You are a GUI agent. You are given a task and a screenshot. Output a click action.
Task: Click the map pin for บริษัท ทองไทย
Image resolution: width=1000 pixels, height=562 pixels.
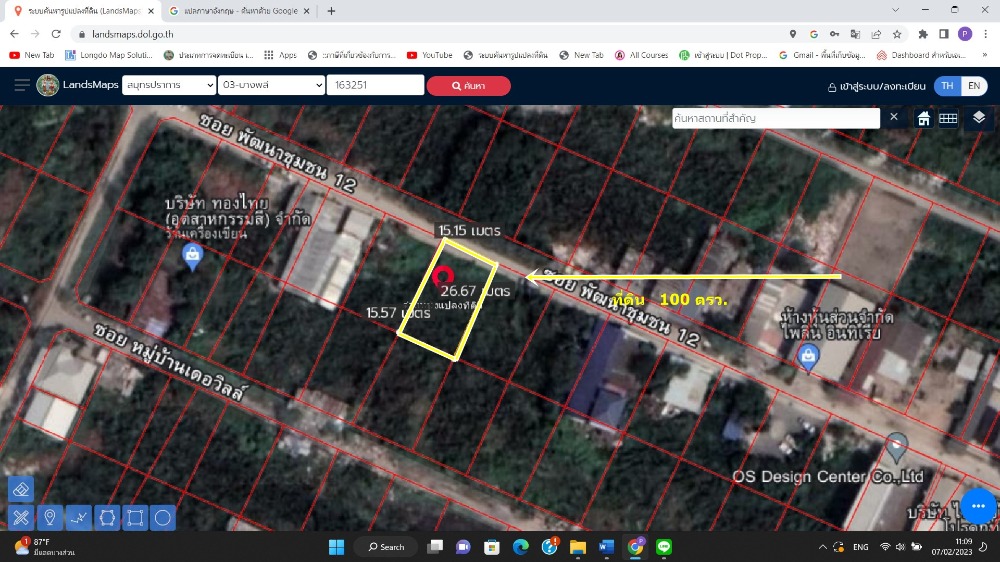192,257
